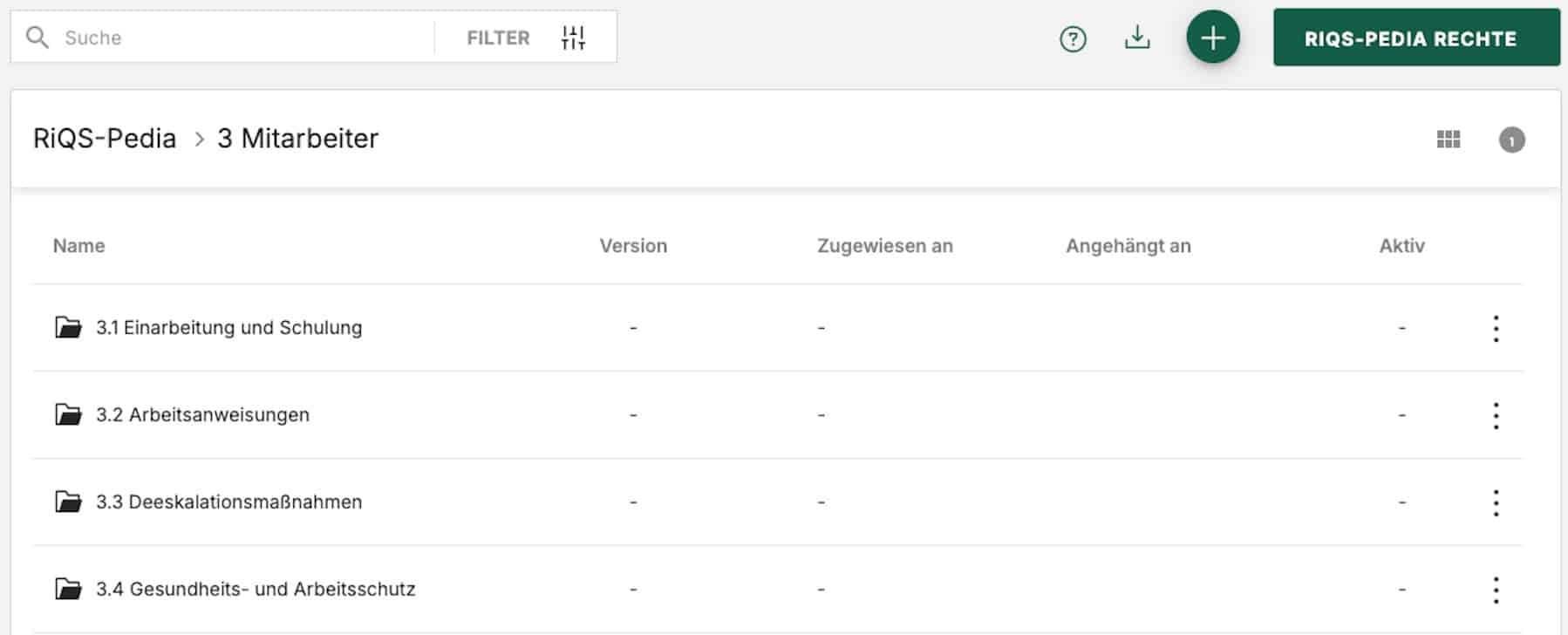
Task: Open three-dot menu for 3.4 Gesundheits- und Arbeitsschutz
Action: point(1496,591)
